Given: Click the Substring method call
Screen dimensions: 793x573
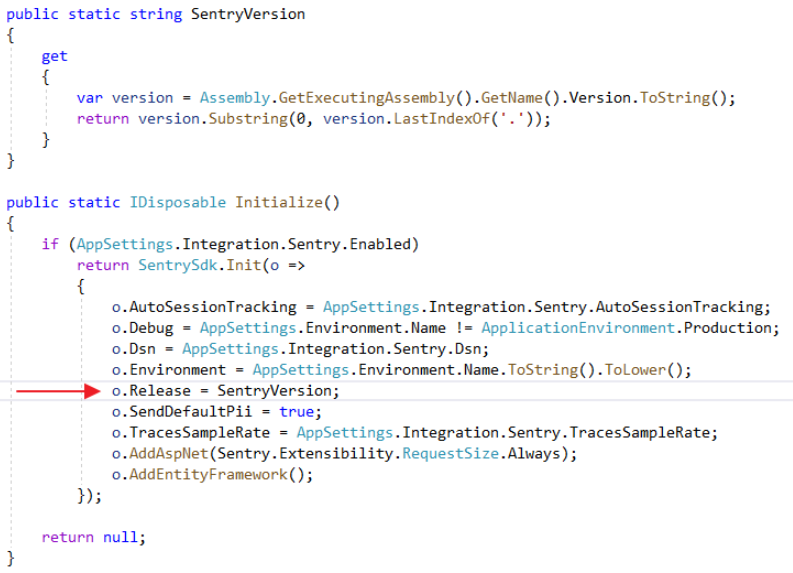Looking at the screenshot, I should 248,119.
